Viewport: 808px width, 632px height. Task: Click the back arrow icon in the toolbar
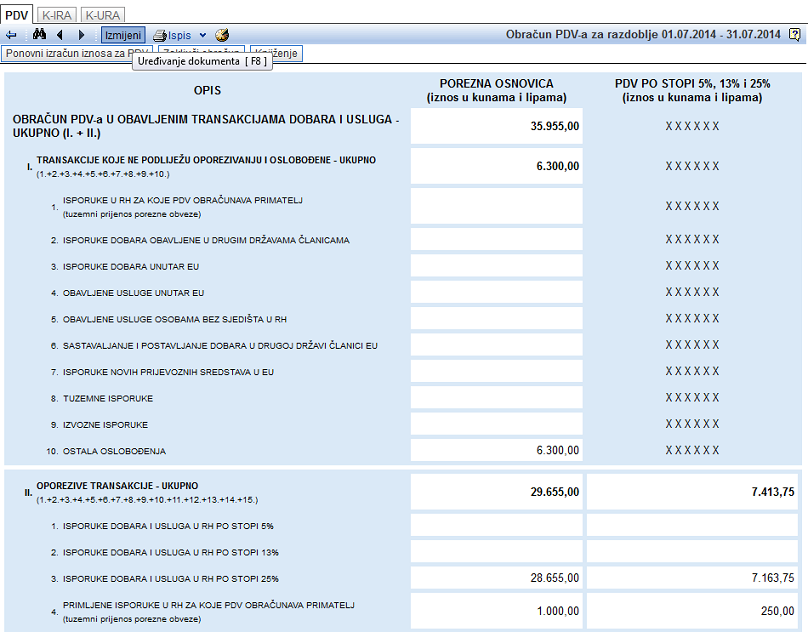[x=11, y=35]
